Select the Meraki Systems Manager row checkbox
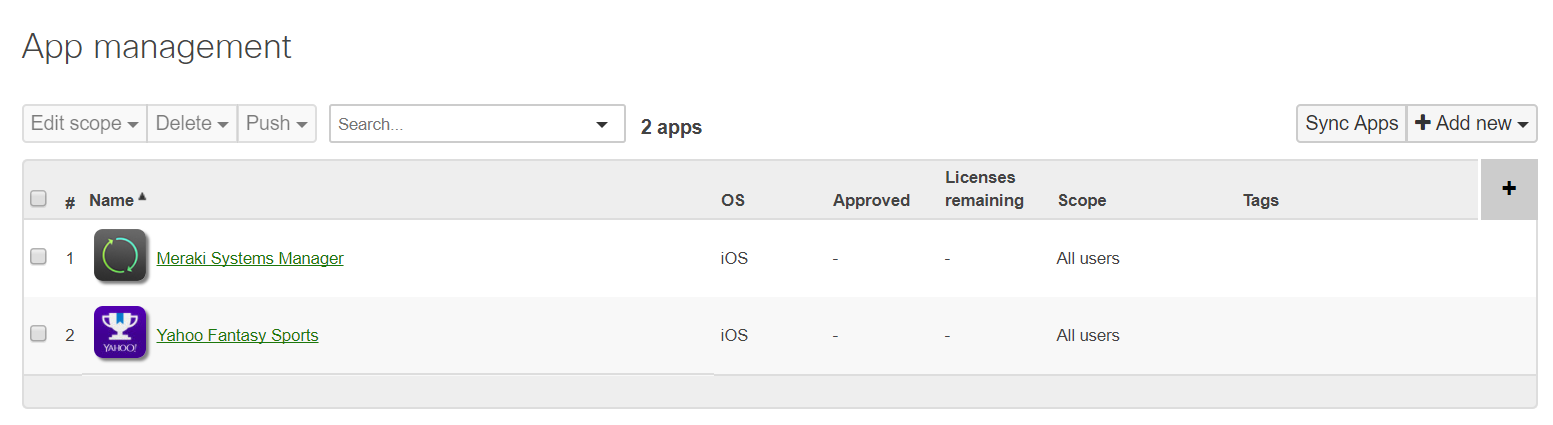This screenshot has height=425, width=1553. click(38, 257)
